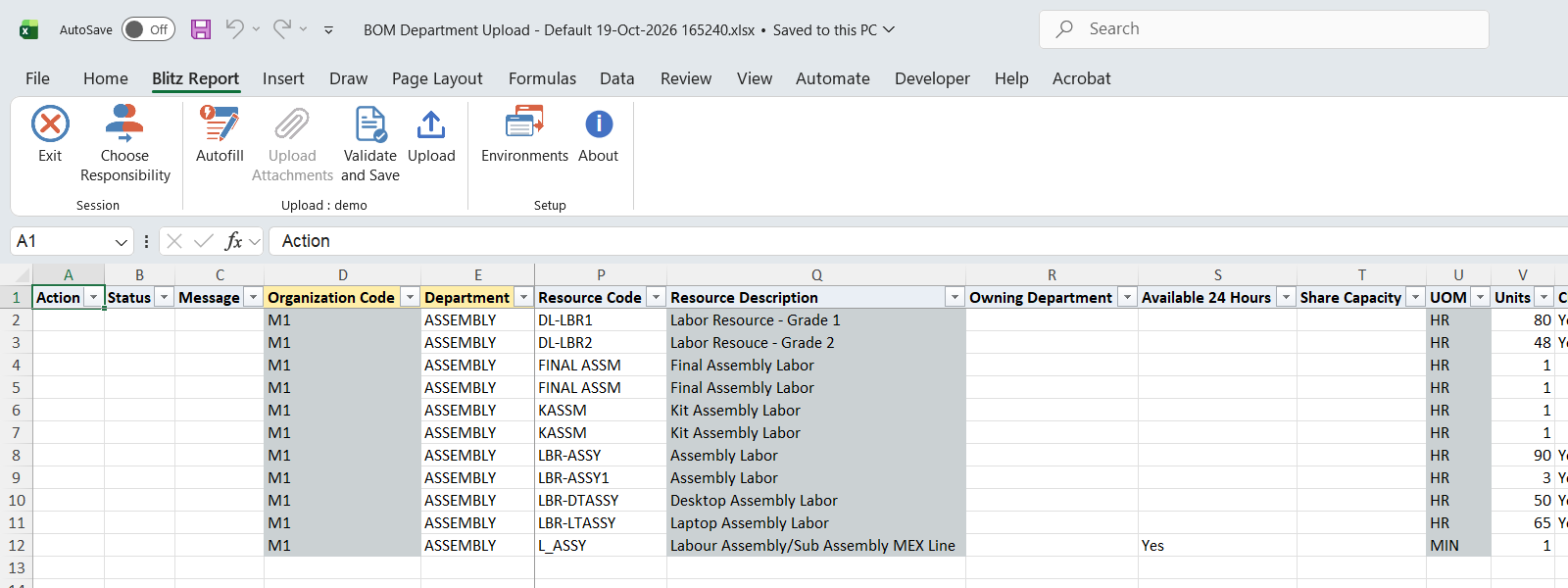
Task: Select column Q header
Action: point(816,275)
